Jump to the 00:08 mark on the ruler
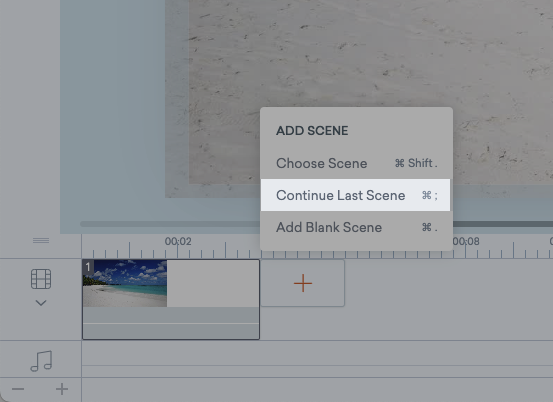 click(466, 242)
